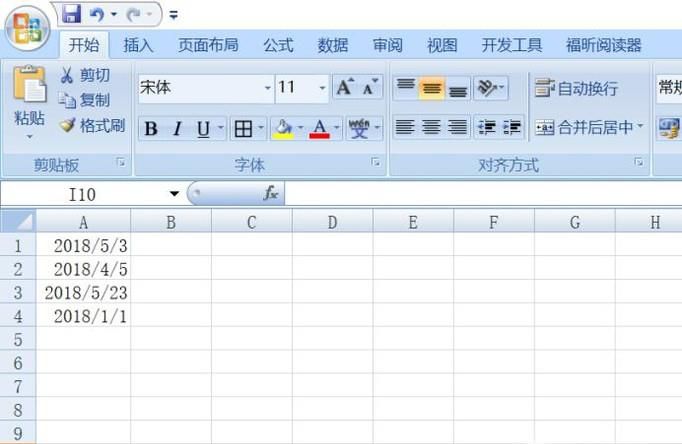Open the 公式 ribbon tab
The width and height of the screenshot is (682, 444).
click(x=278, y=45)
